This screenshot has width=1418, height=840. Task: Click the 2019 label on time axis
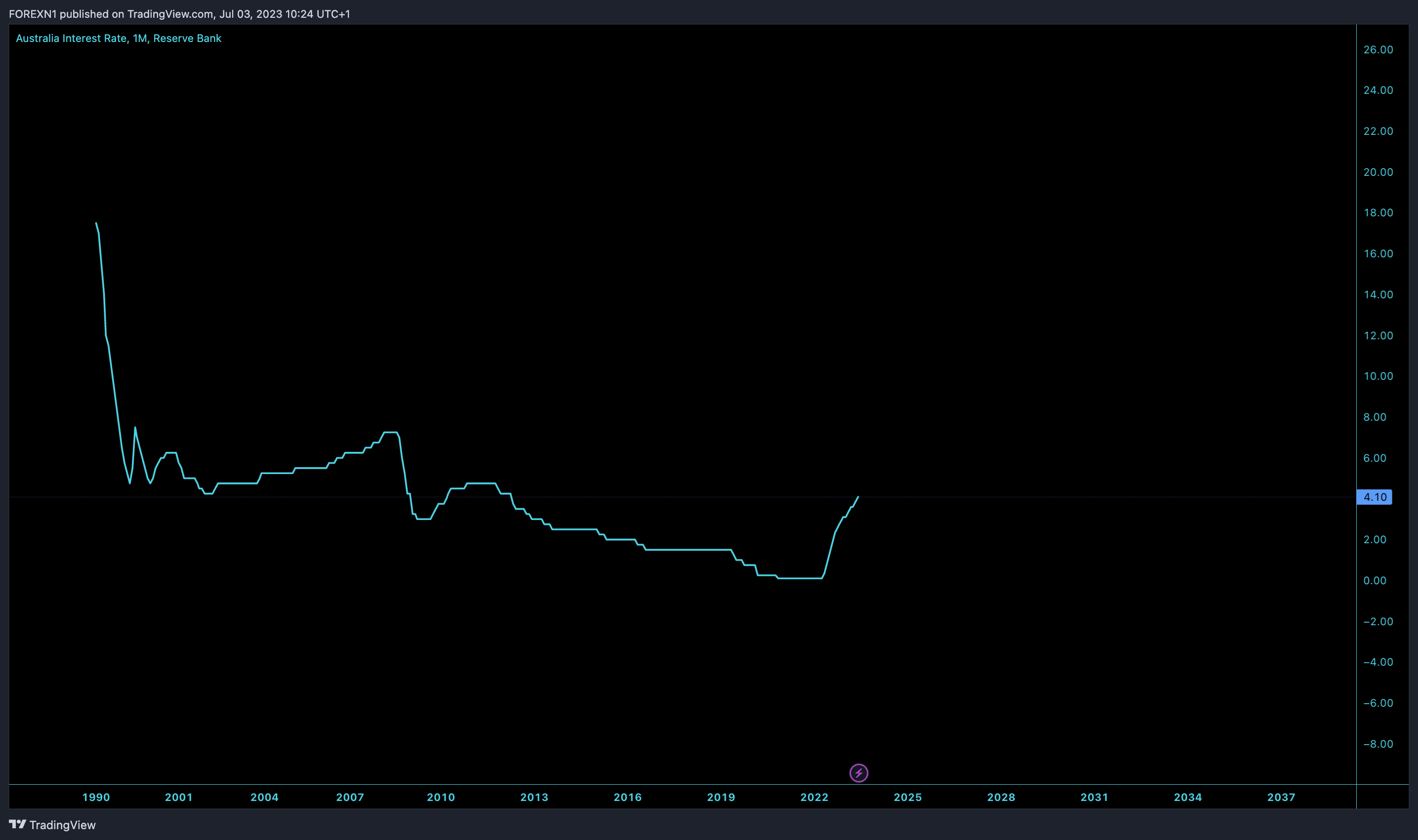(721, 797)
